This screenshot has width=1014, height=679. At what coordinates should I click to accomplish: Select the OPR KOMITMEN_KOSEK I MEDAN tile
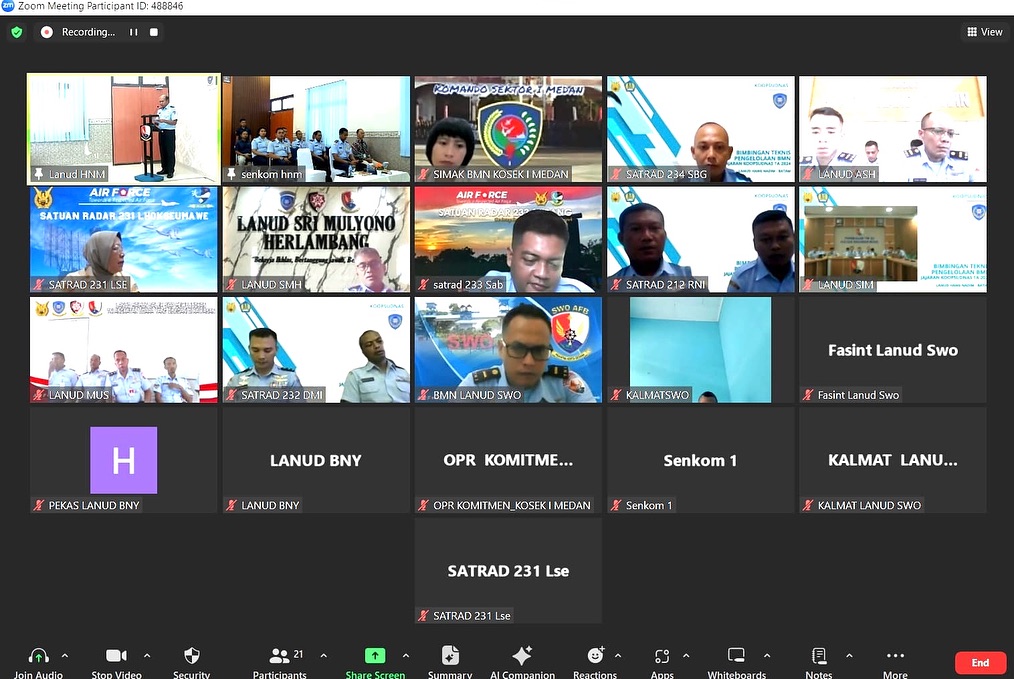point(508,460)
